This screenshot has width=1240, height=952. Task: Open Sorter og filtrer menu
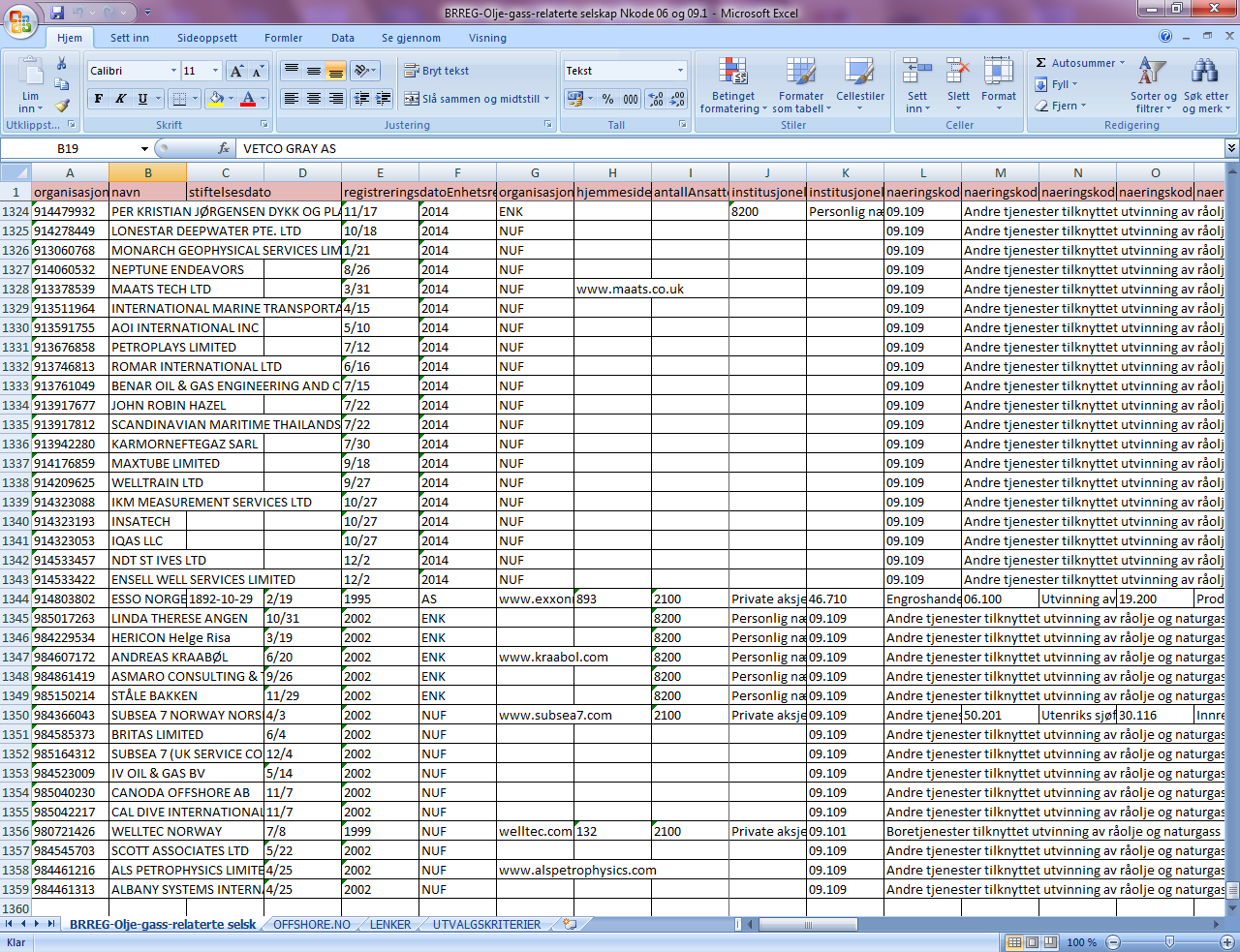[x=1153, y=85]
